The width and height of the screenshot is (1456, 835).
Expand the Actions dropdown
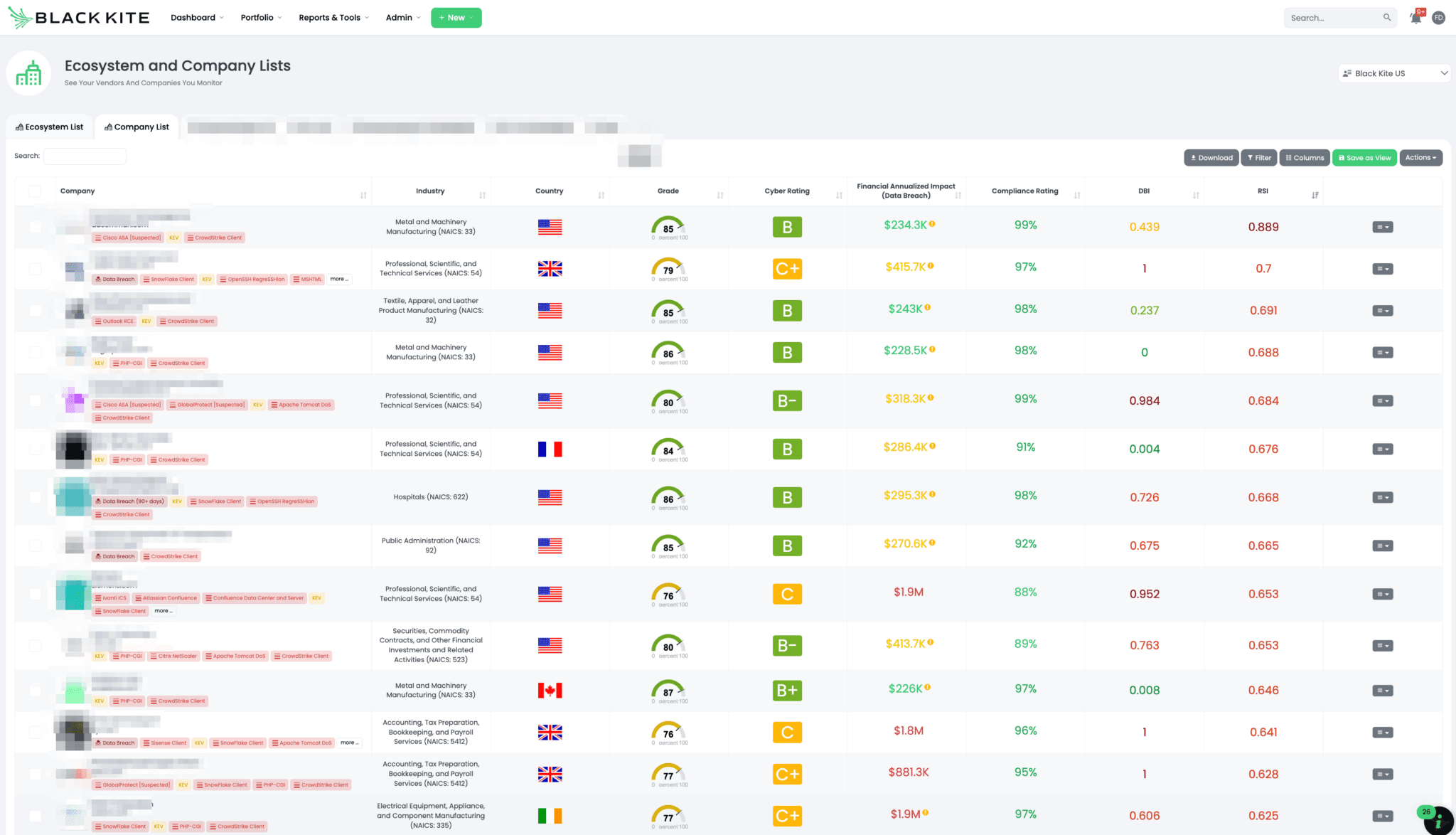pyautogui.click(x=1420, y=157)
